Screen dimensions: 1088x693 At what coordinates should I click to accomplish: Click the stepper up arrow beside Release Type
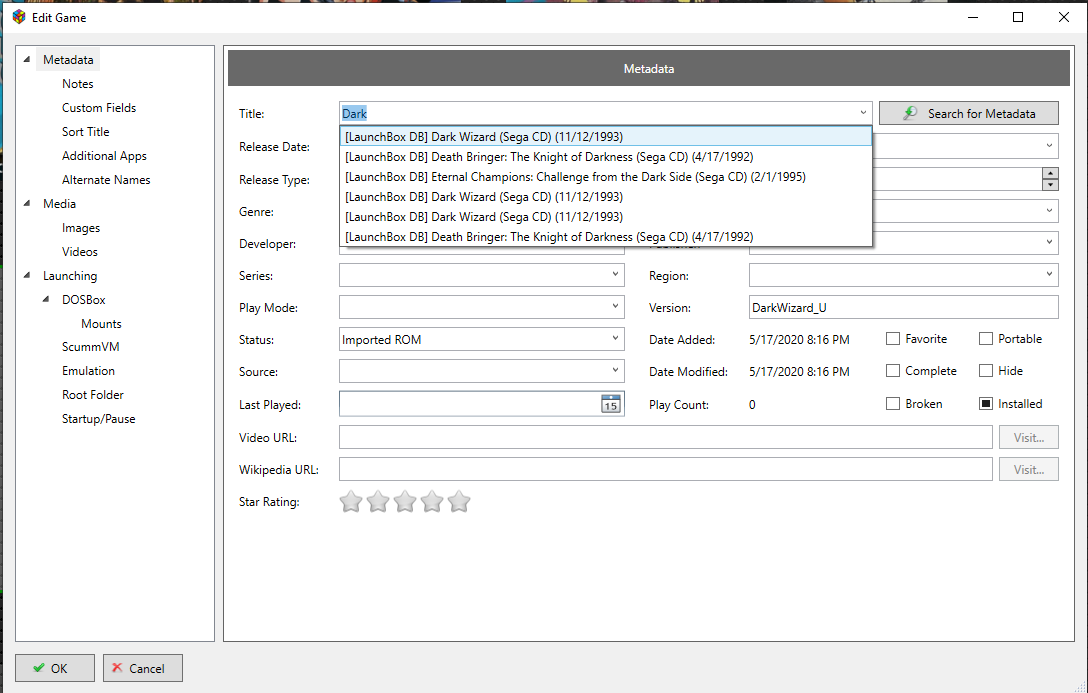point(1050,173)
